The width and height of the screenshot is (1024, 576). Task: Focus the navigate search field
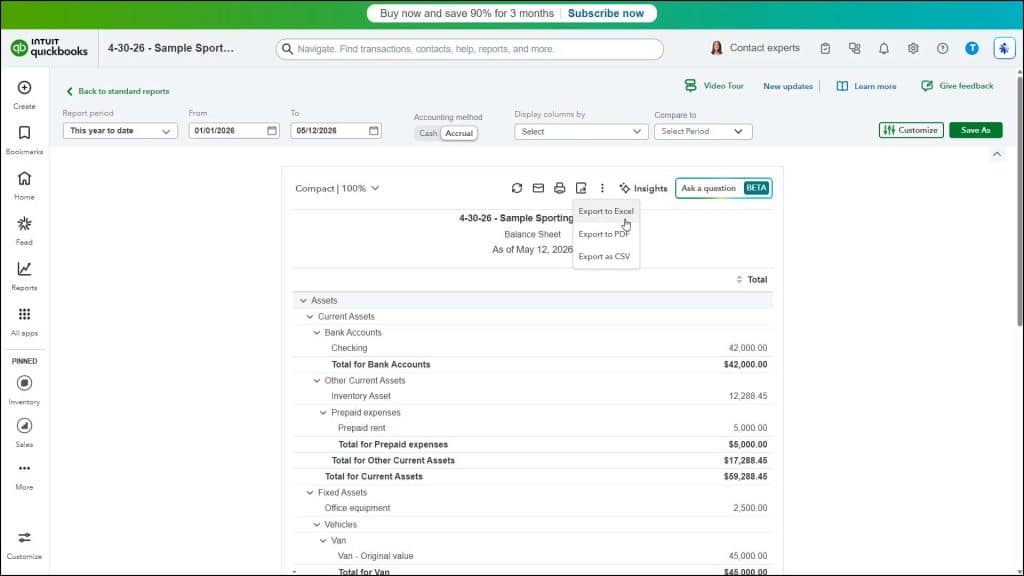point(470,49)
